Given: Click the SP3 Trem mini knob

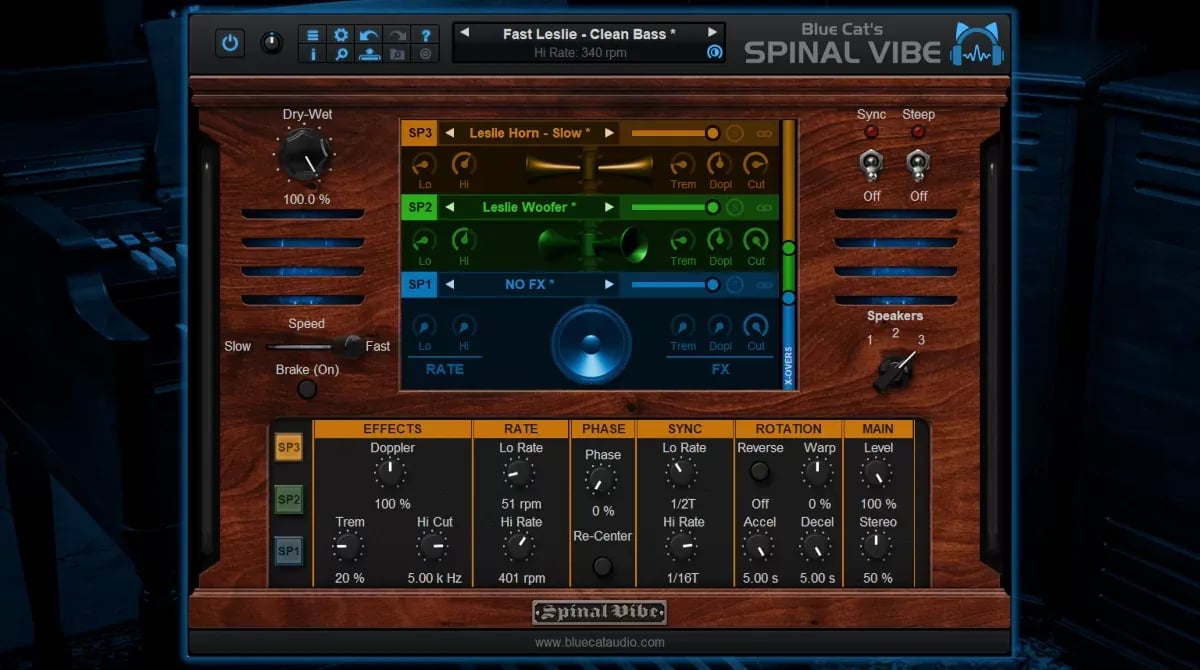Looking at the screenshot, I should [x=683, y=165].
